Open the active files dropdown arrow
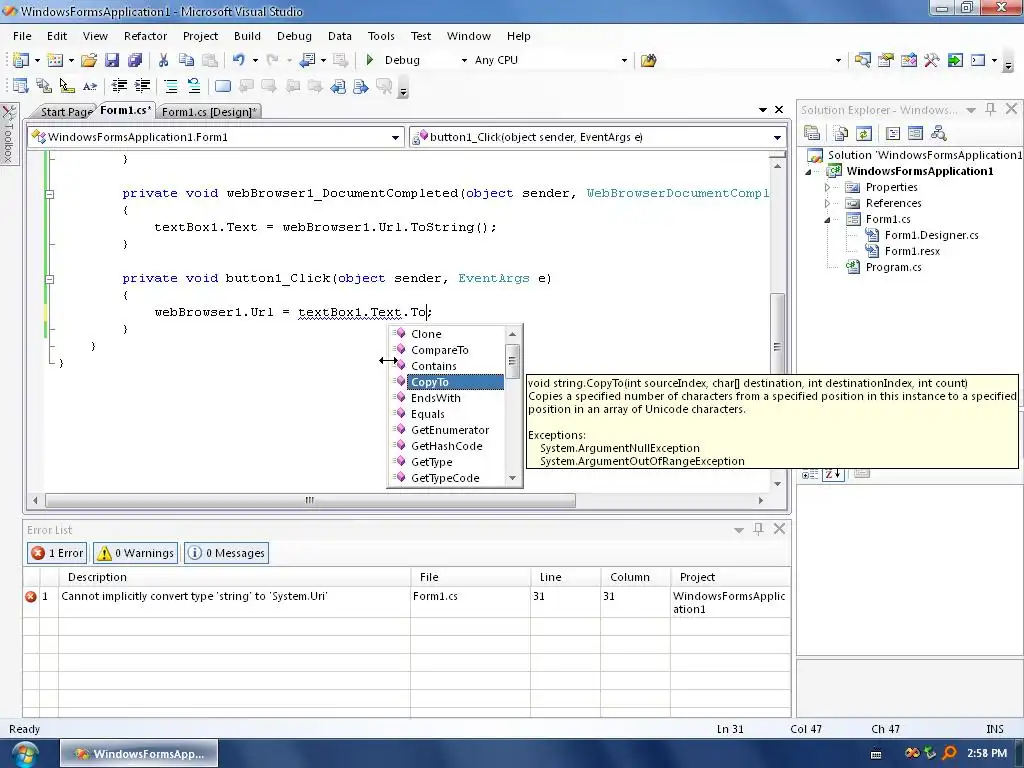Image resolution: width=1024 pixels, height=768 pixels. pyautogui.click(x=763, y=110)
